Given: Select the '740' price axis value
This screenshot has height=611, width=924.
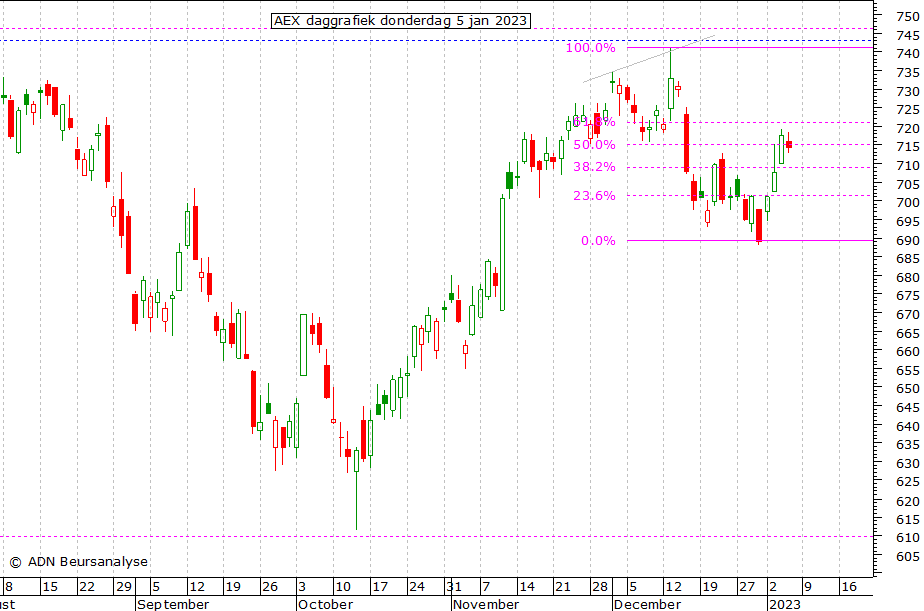Looking at the screenshot, I should click(908, 54).
